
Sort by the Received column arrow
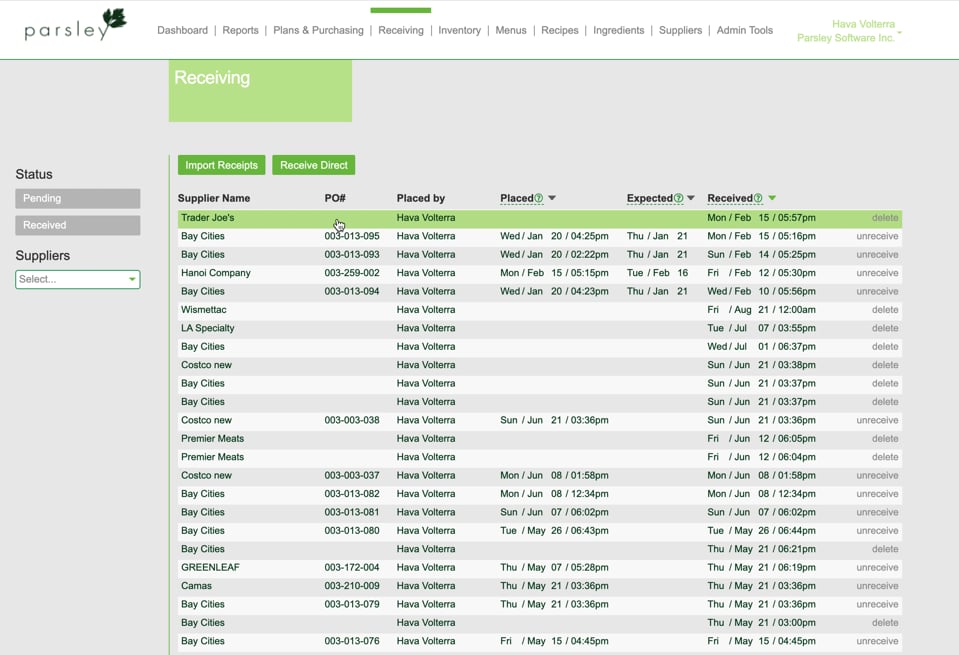point(773,198)
